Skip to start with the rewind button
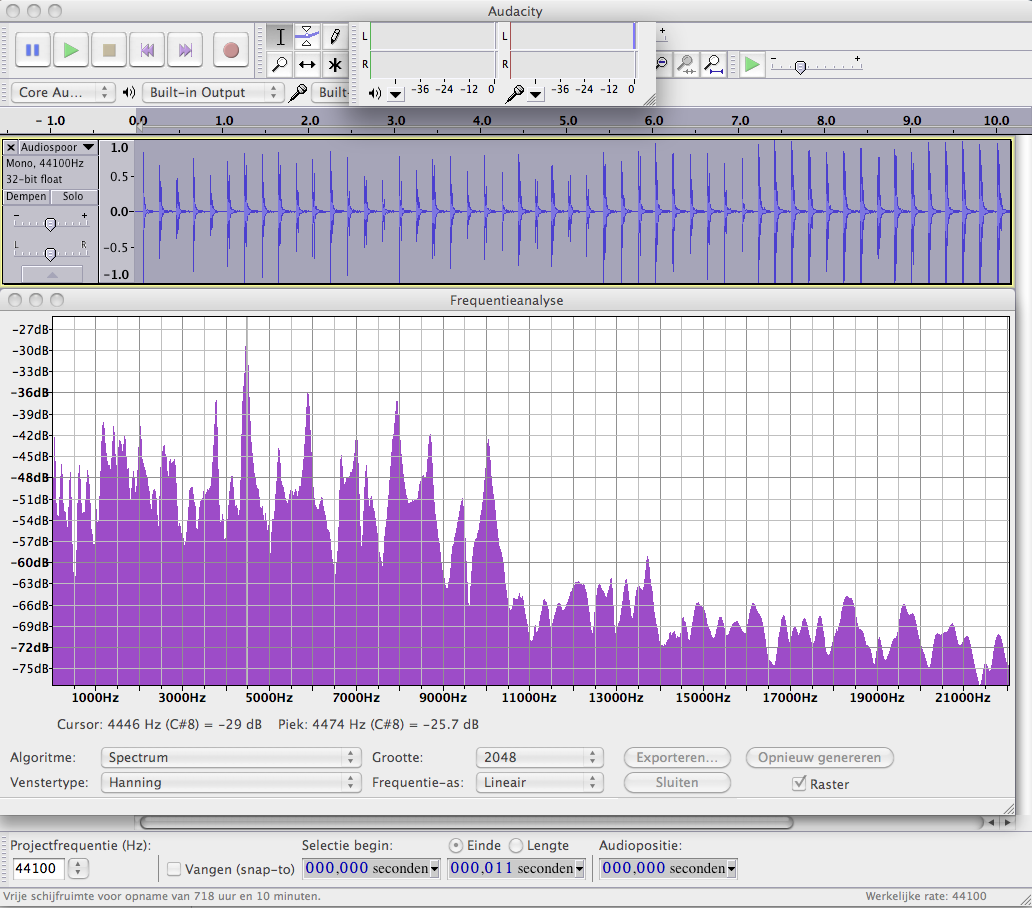The width and height of the screenshot is (1032, 908). pos(147,49)
